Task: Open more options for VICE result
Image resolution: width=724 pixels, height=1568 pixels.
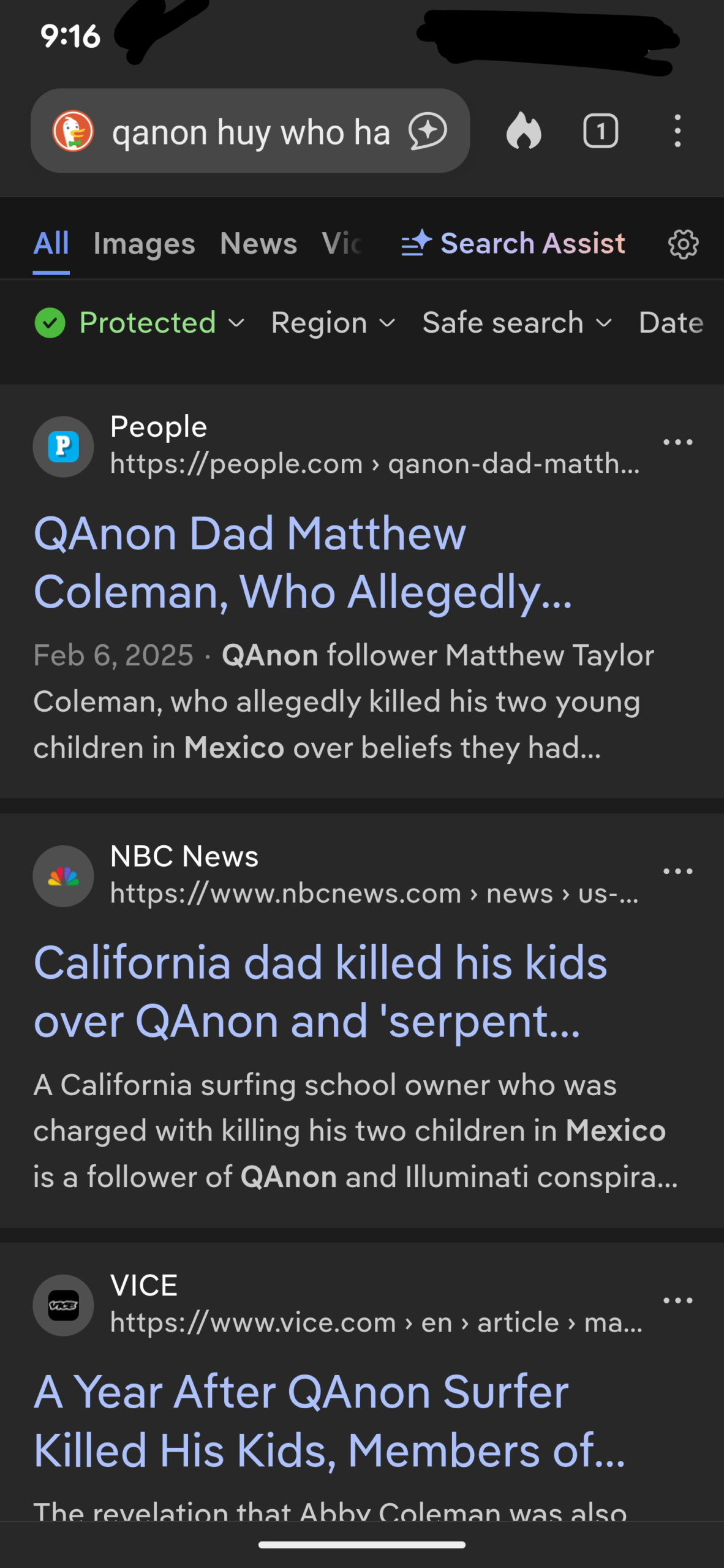Action: (x=677, y=1300)
